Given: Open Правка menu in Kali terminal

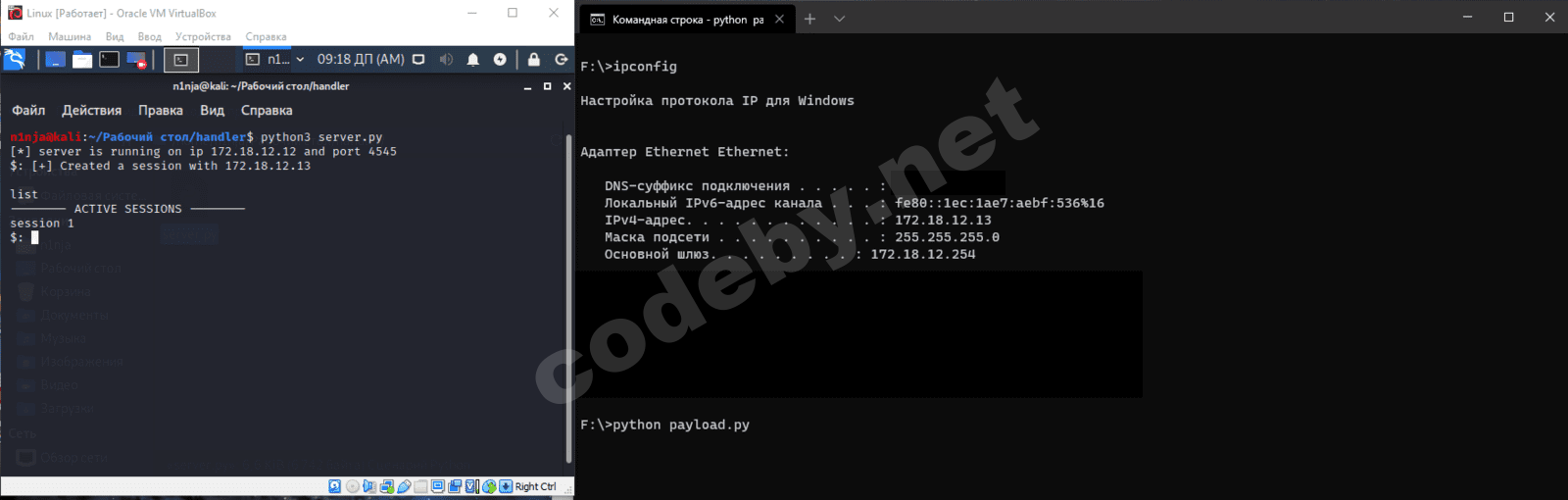Looking at the screenshot, I should point(161,111).
